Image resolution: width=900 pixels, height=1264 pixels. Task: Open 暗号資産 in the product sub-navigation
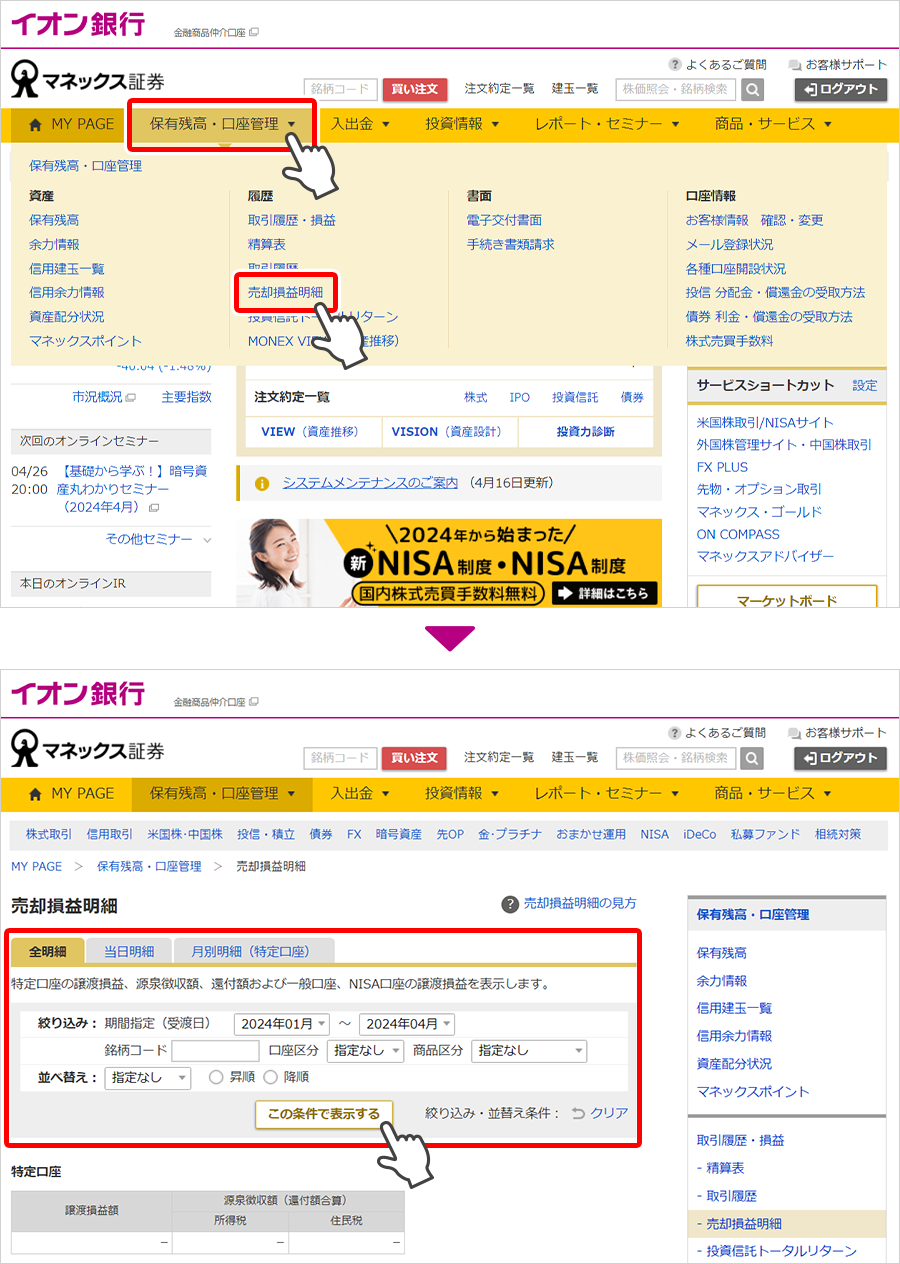(399, 834)
